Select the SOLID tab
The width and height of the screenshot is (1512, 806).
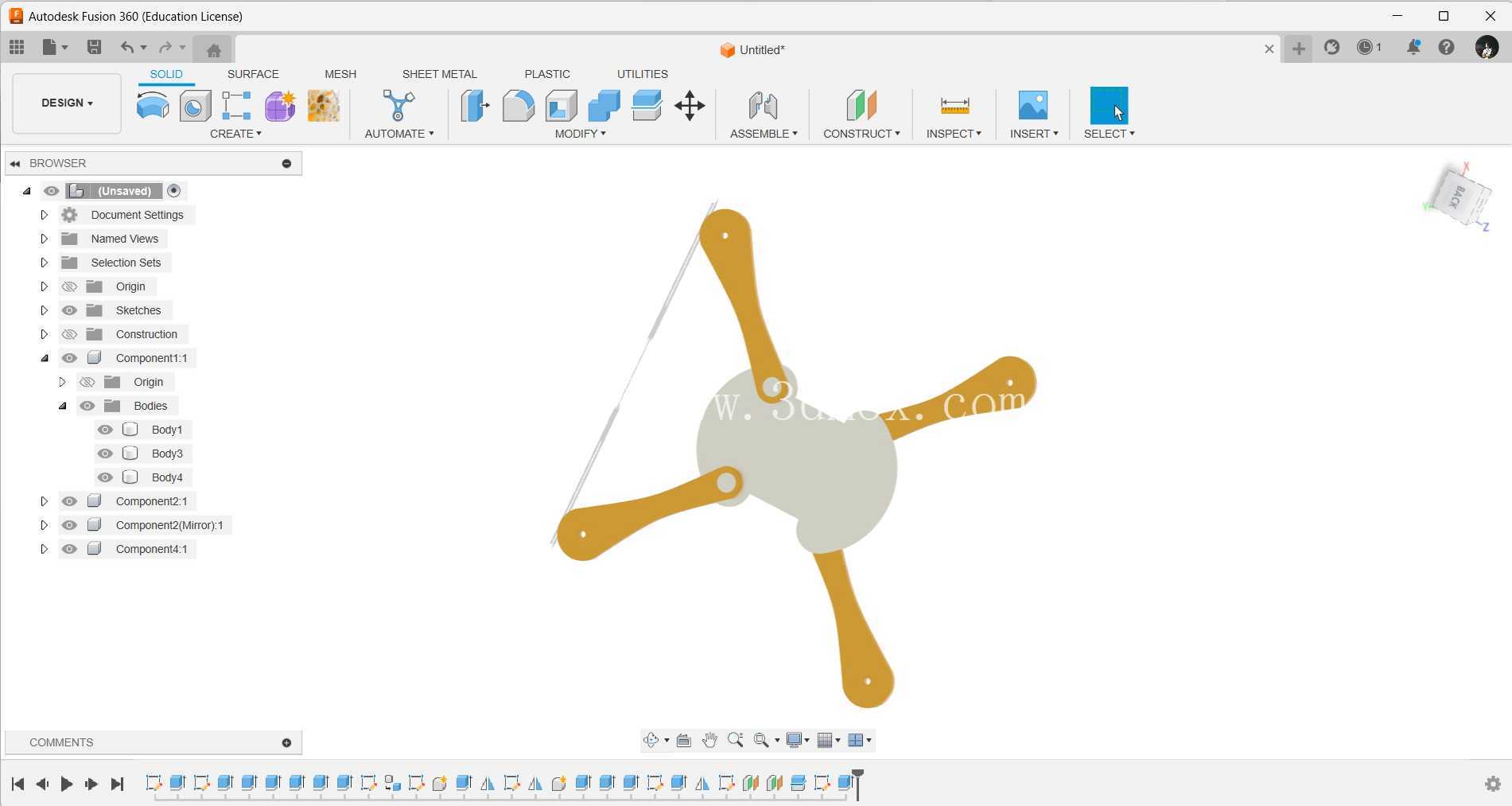click(166, 74)
